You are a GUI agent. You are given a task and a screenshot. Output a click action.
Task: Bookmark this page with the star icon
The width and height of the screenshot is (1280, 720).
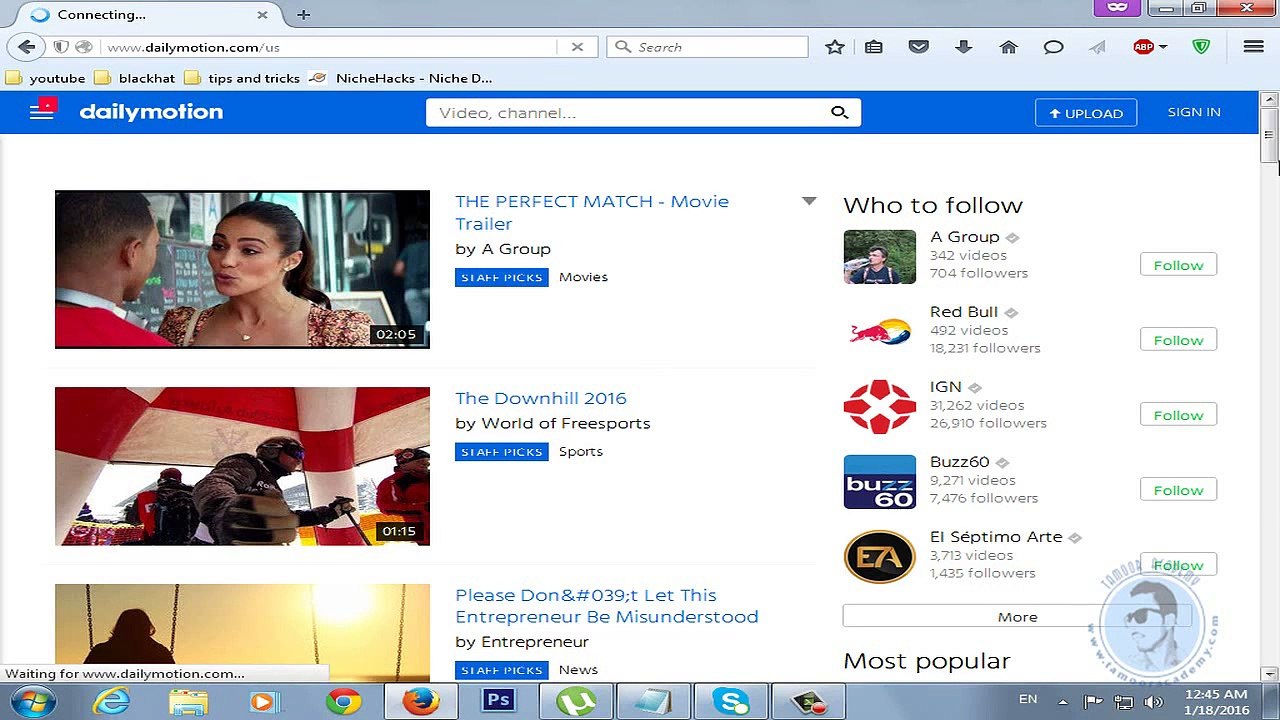(x=835, y=47)
